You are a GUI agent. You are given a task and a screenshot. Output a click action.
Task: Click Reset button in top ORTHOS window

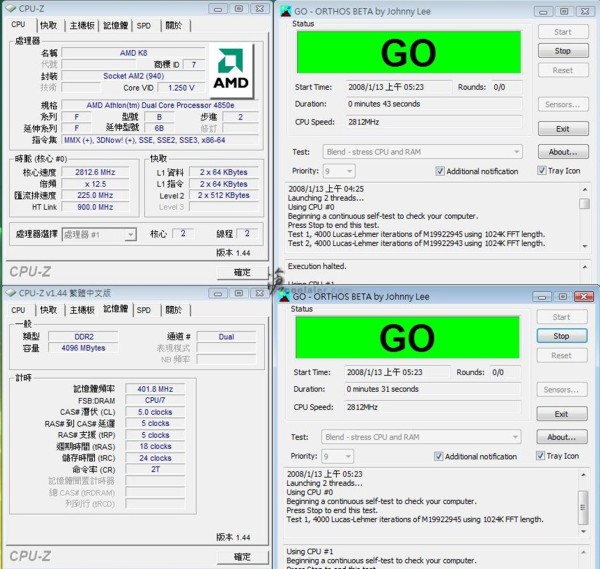[x=563, y=70]
